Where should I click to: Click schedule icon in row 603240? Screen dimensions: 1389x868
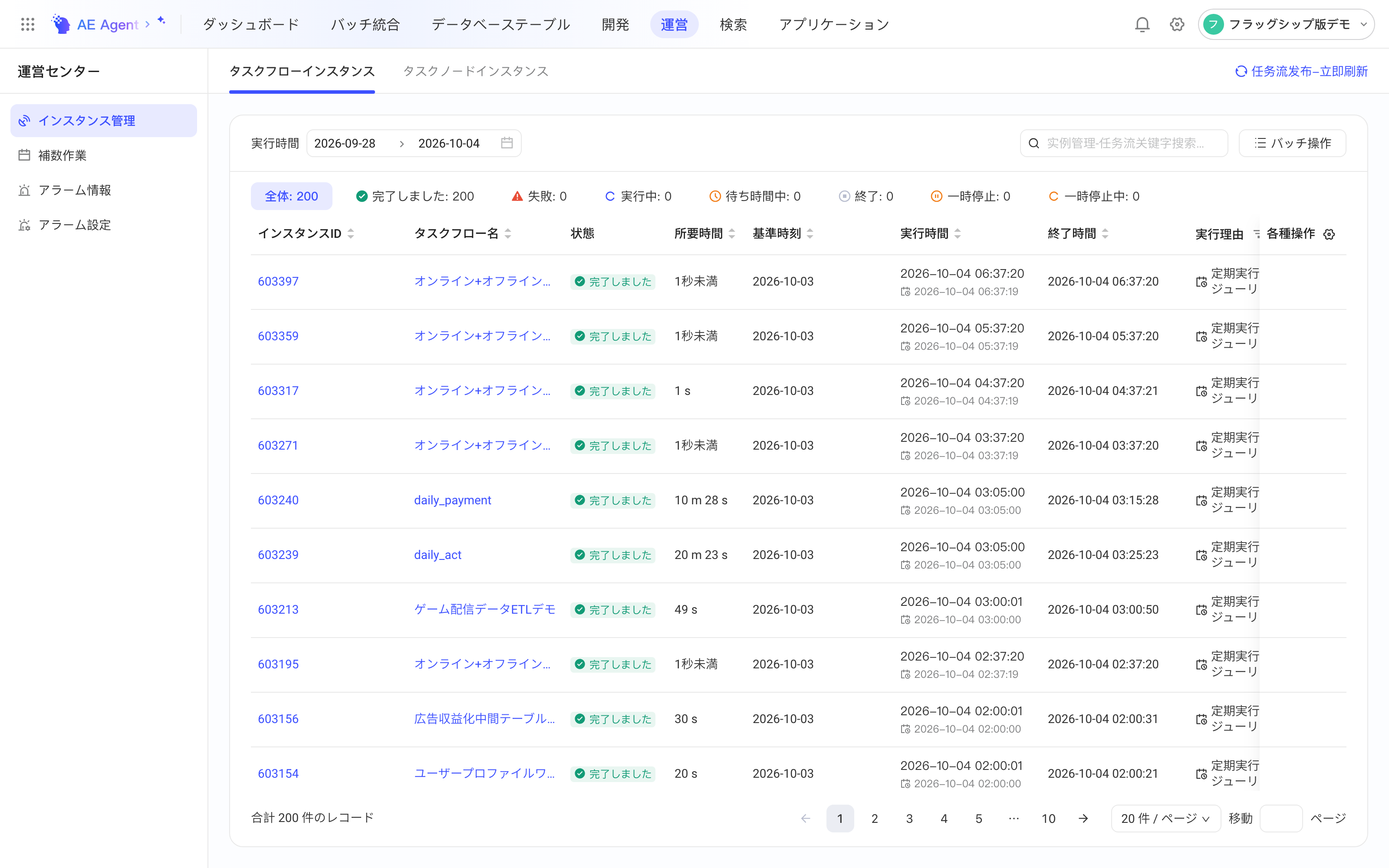point(1201,500)
